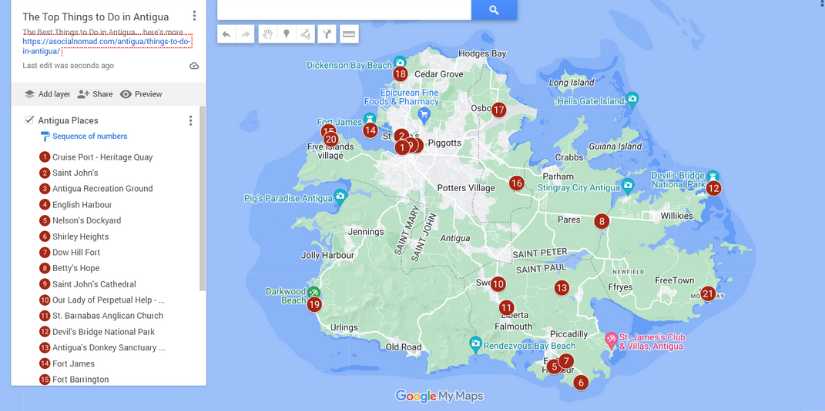Click the cloud saved-to-Drive icon
Image resolution: width=825 pixels, height=411 pixels.
(194, 66)
